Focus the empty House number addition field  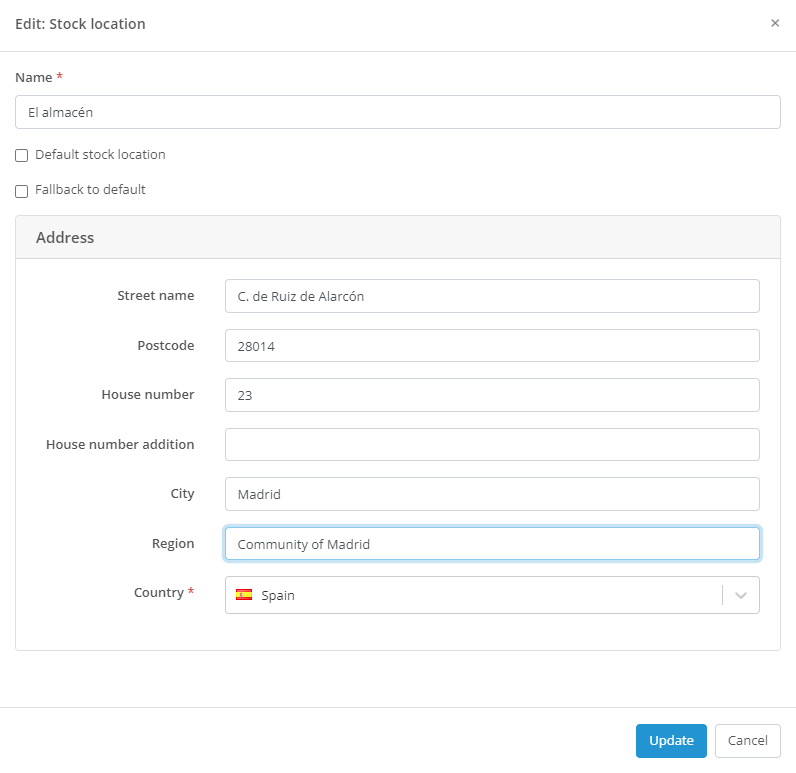pos(491,445)
